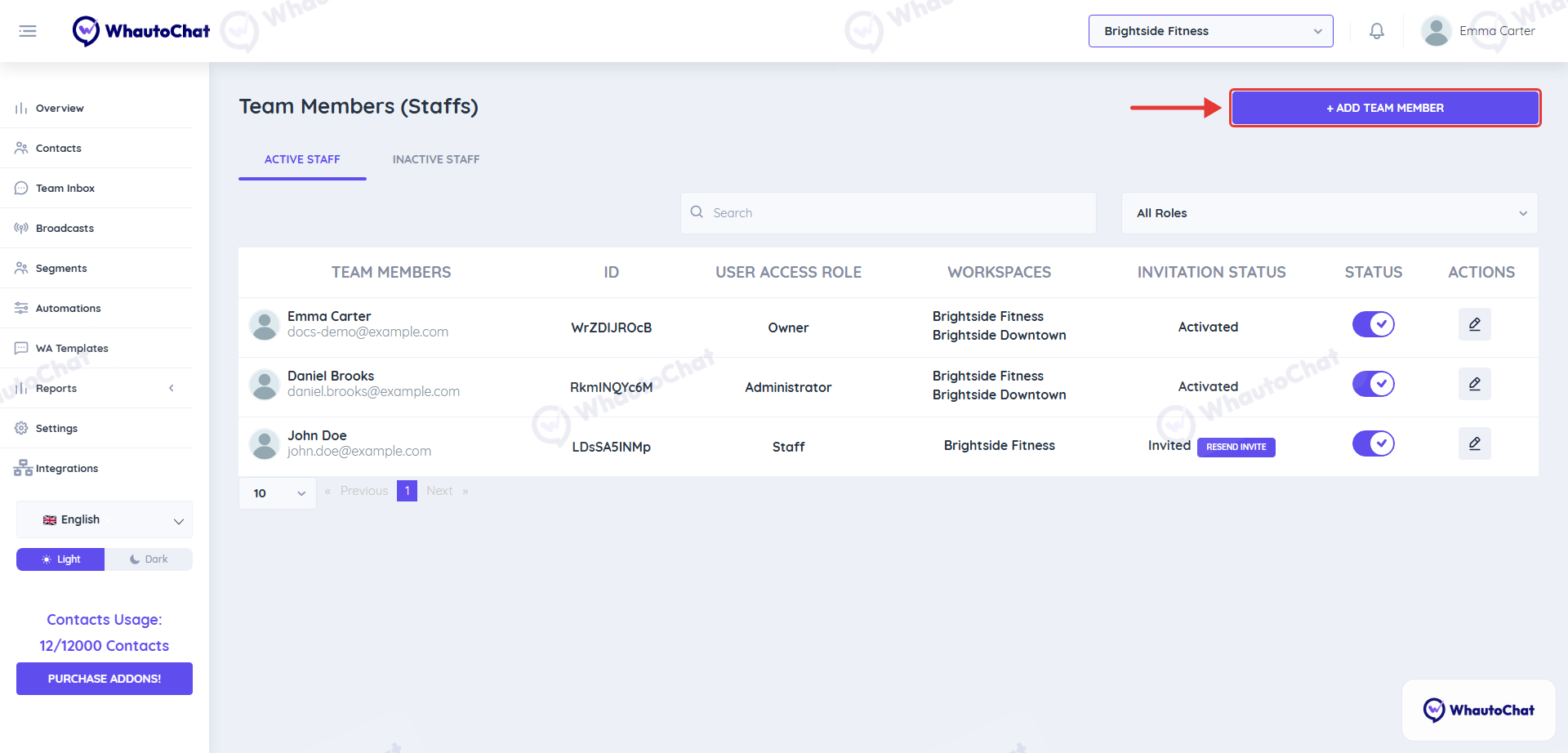Click the Team Inbox chat icon
1568x753 pixels.
[x=21, y=188]
